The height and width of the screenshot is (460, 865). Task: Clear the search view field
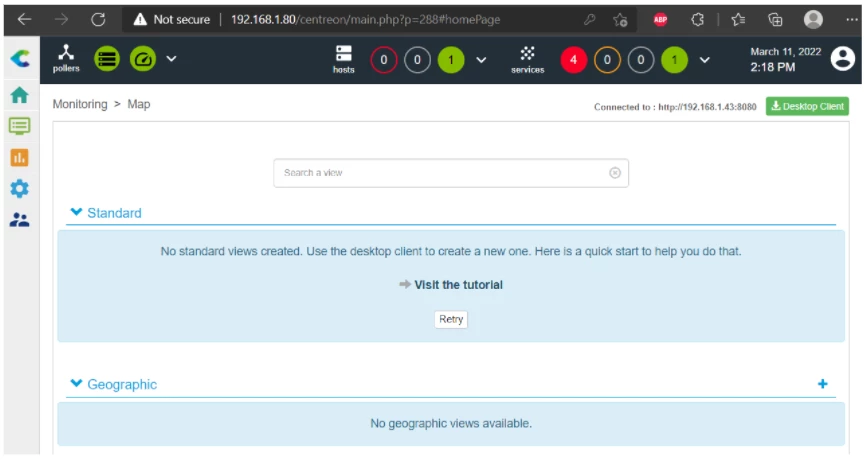(615, 173)
